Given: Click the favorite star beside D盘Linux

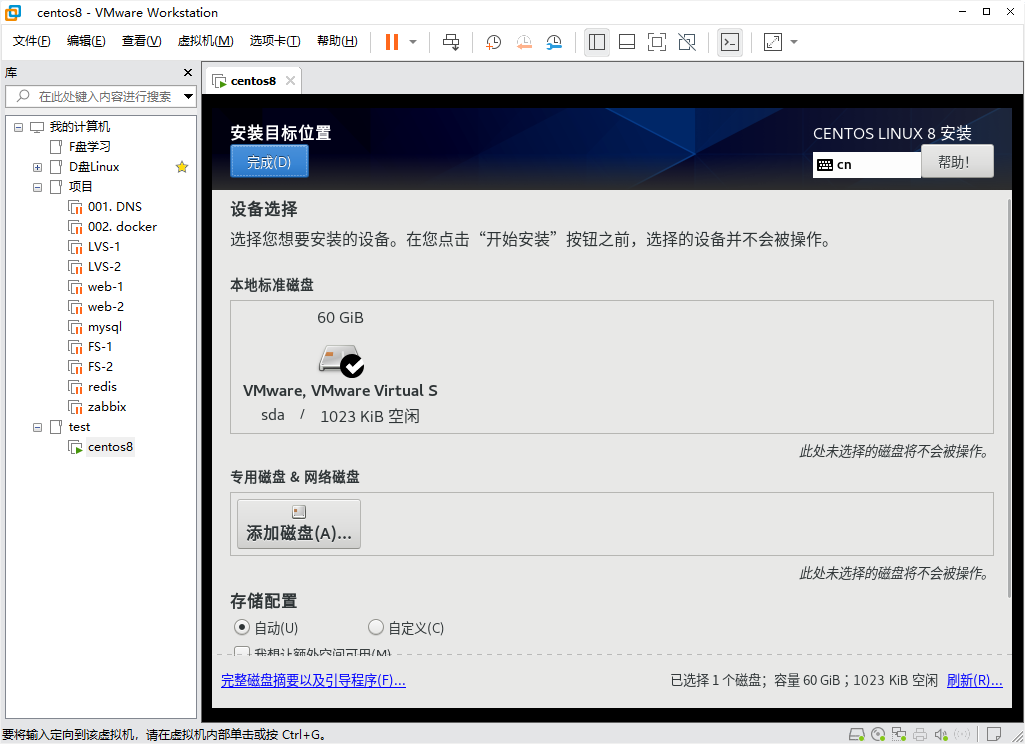Looking at the screenshot, I should pos(182,167).
